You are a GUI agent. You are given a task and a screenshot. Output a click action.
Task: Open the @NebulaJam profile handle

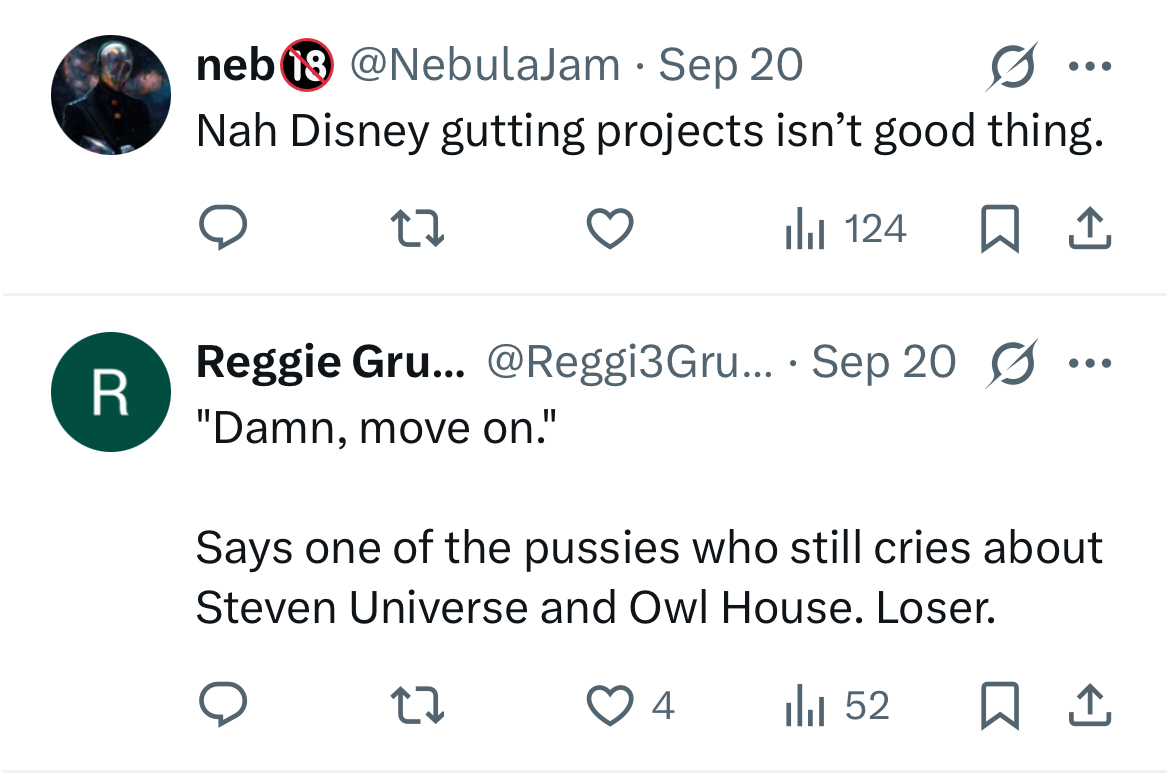point(485,65)
